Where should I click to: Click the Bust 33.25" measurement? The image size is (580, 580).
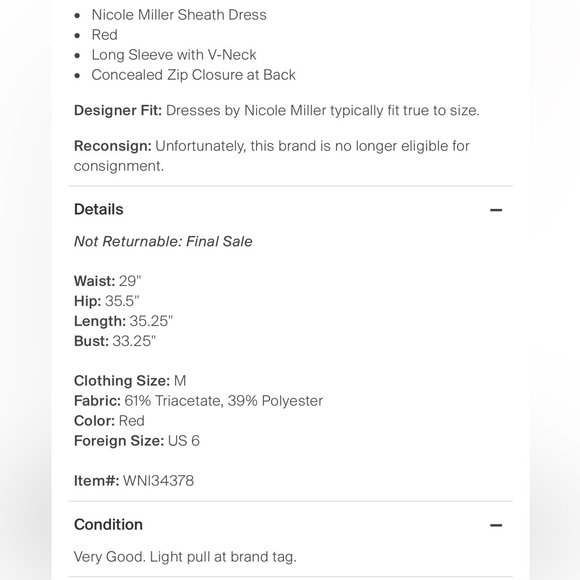(115, 341)
